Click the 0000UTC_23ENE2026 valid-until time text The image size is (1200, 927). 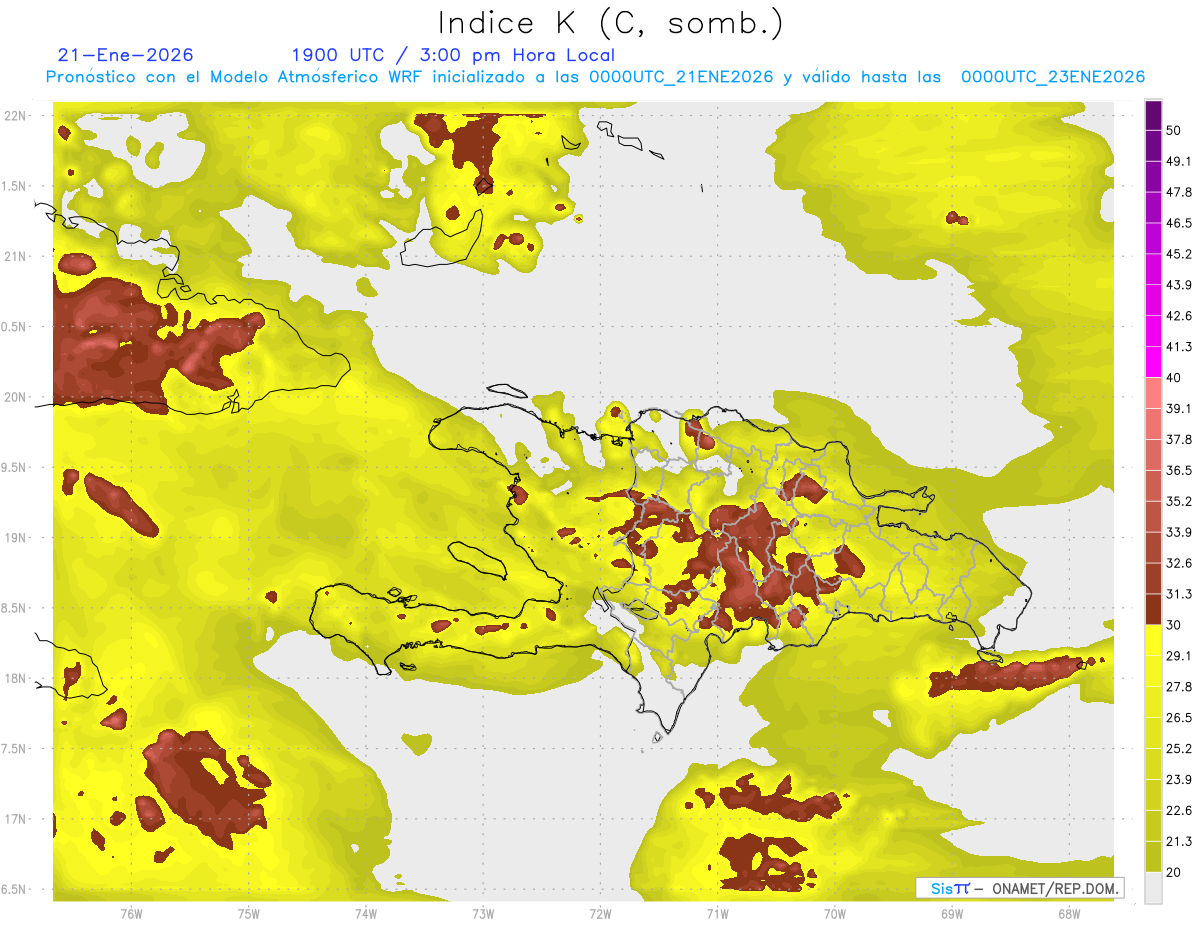[x=1052, y=77]
